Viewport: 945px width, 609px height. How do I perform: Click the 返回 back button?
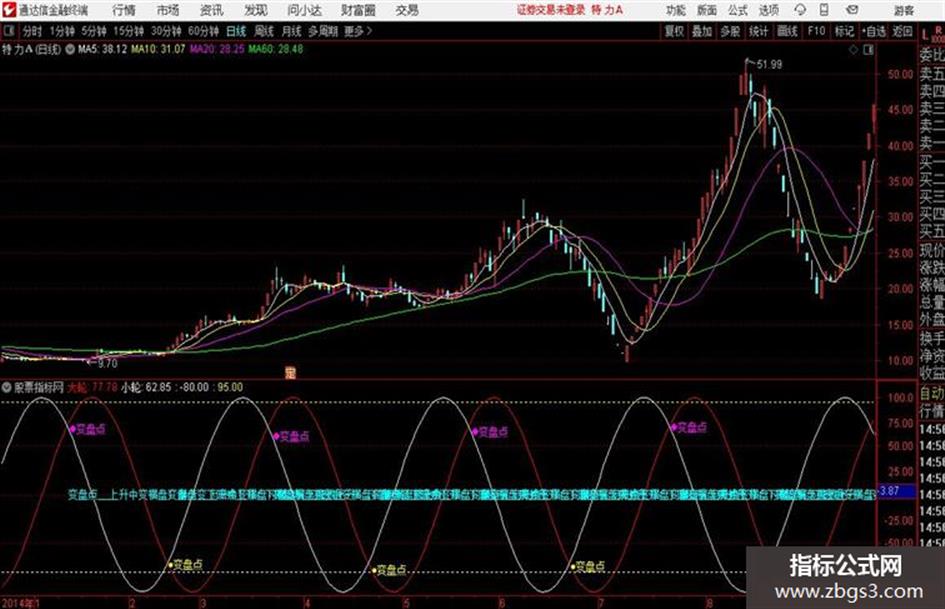point(902,31)
